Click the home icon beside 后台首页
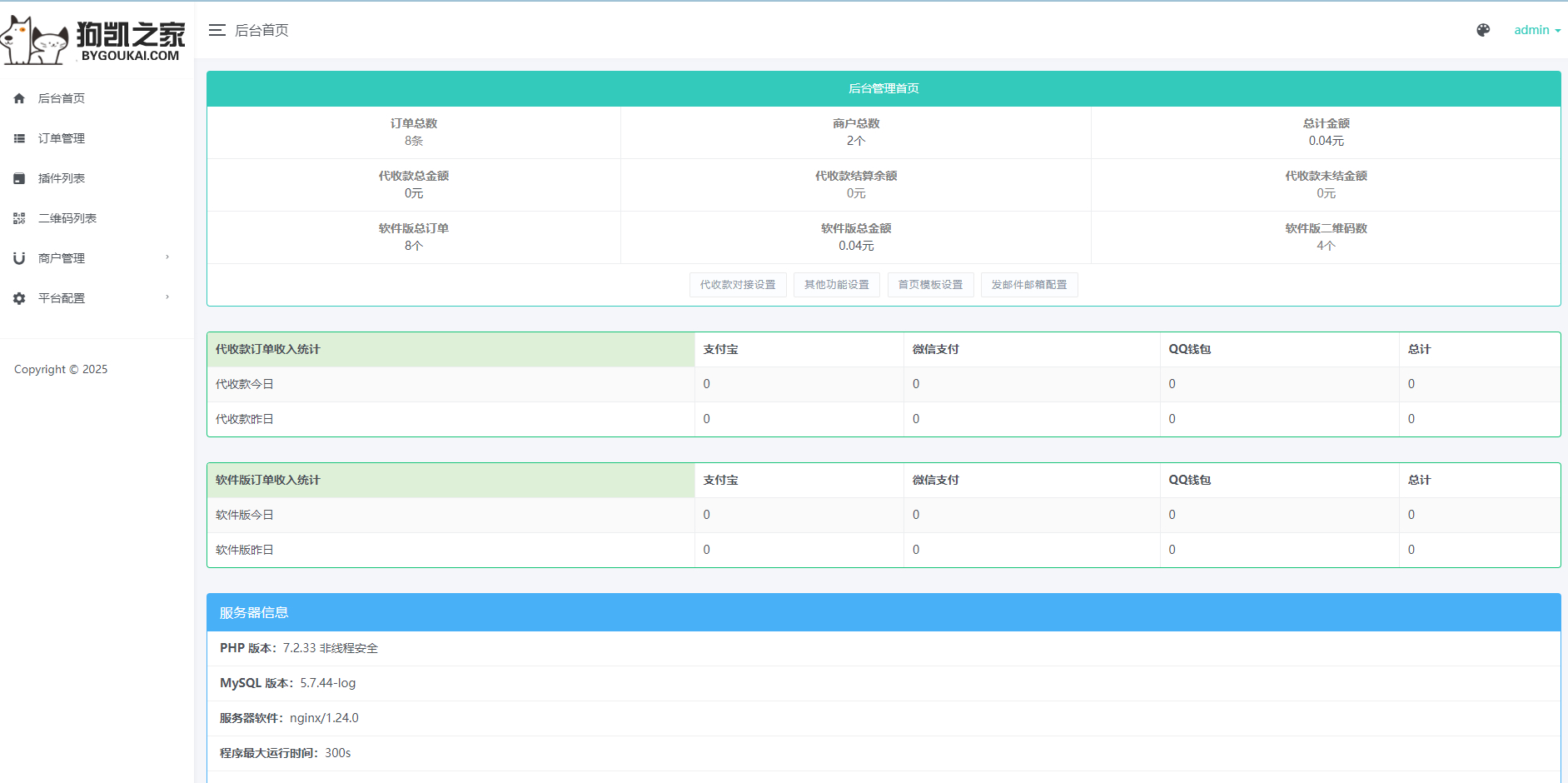The width and height of the screenshot is (1568, 783). coord(19,98)
